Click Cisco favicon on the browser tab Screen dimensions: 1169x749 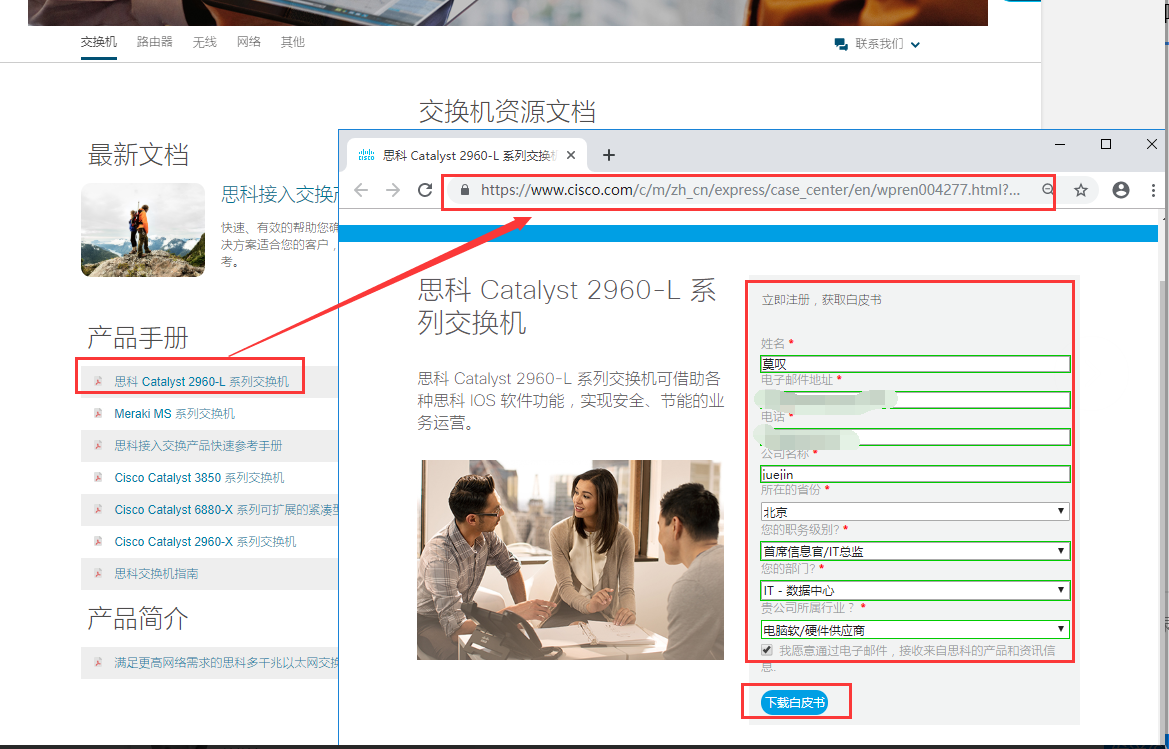(366, 155)
